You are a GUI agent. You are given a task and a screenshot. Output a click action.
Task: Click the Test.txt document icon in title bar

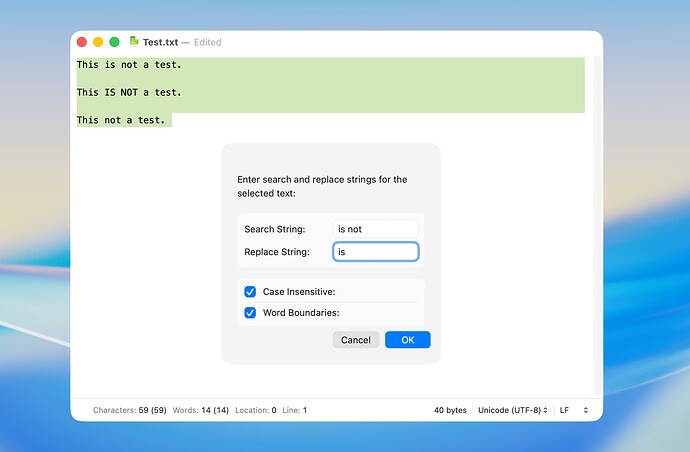tap(134, 41)
